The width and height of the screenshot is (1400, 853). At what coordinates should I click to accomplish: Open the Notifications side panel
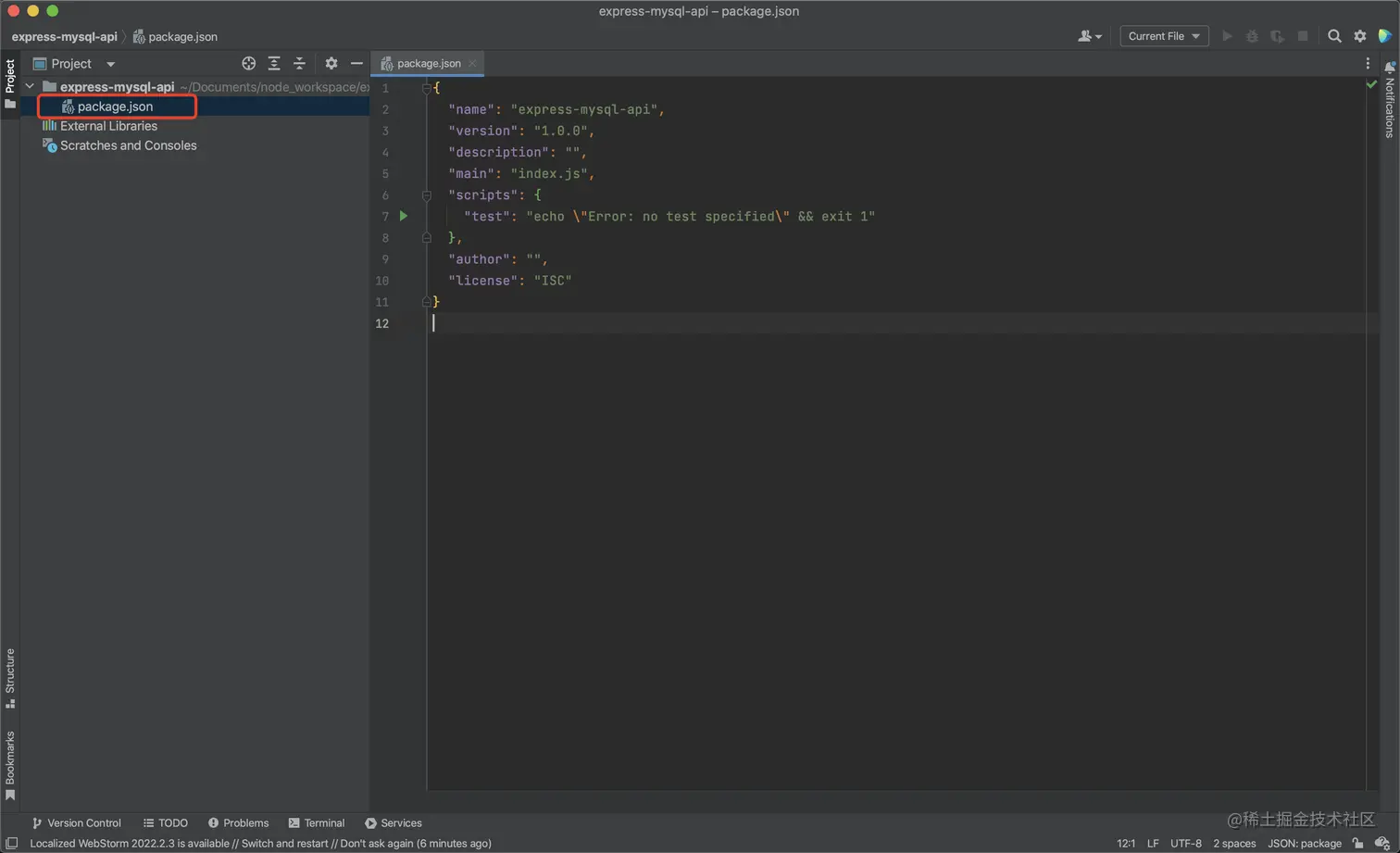1389,100
